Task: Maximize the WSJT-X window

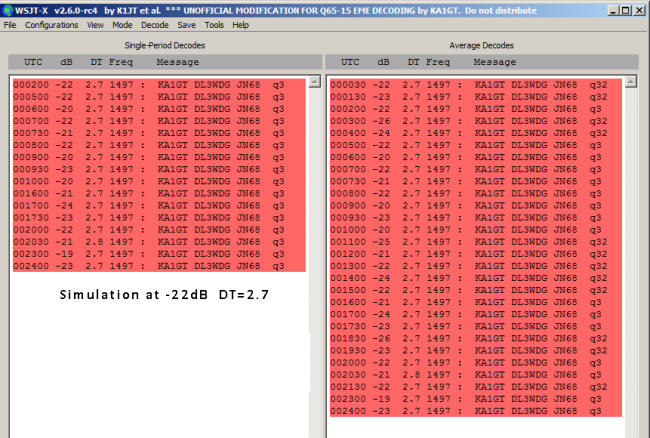Action: click(x=626, y=10)
